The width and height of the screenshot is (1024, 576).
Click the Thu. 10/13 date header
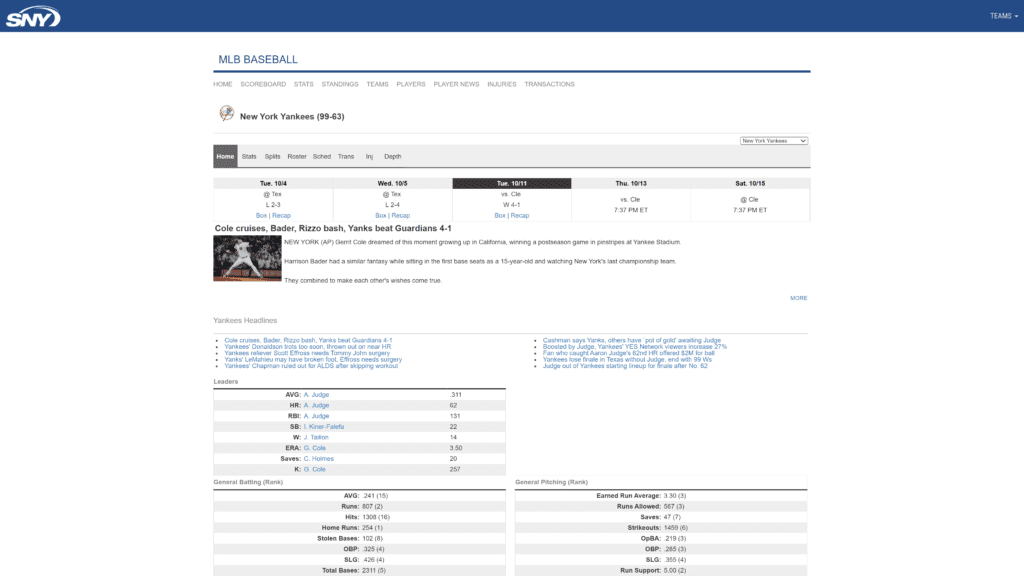point(631,184)
